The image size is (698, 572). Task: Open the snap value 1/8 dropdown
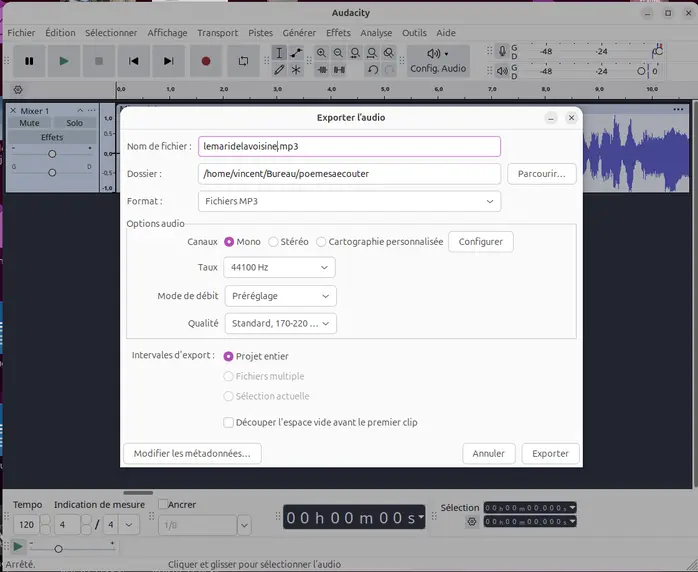(244, 525)
